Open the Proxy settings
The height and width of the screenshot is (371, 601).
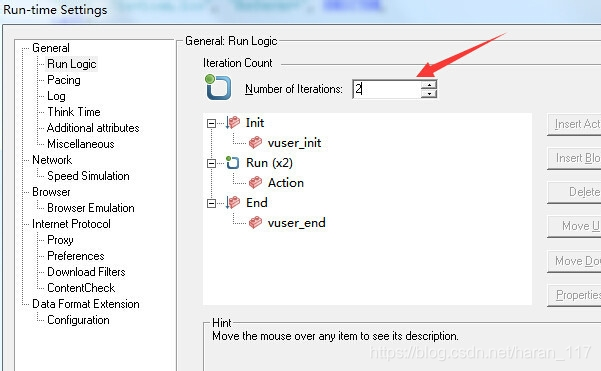coord(60,240)
